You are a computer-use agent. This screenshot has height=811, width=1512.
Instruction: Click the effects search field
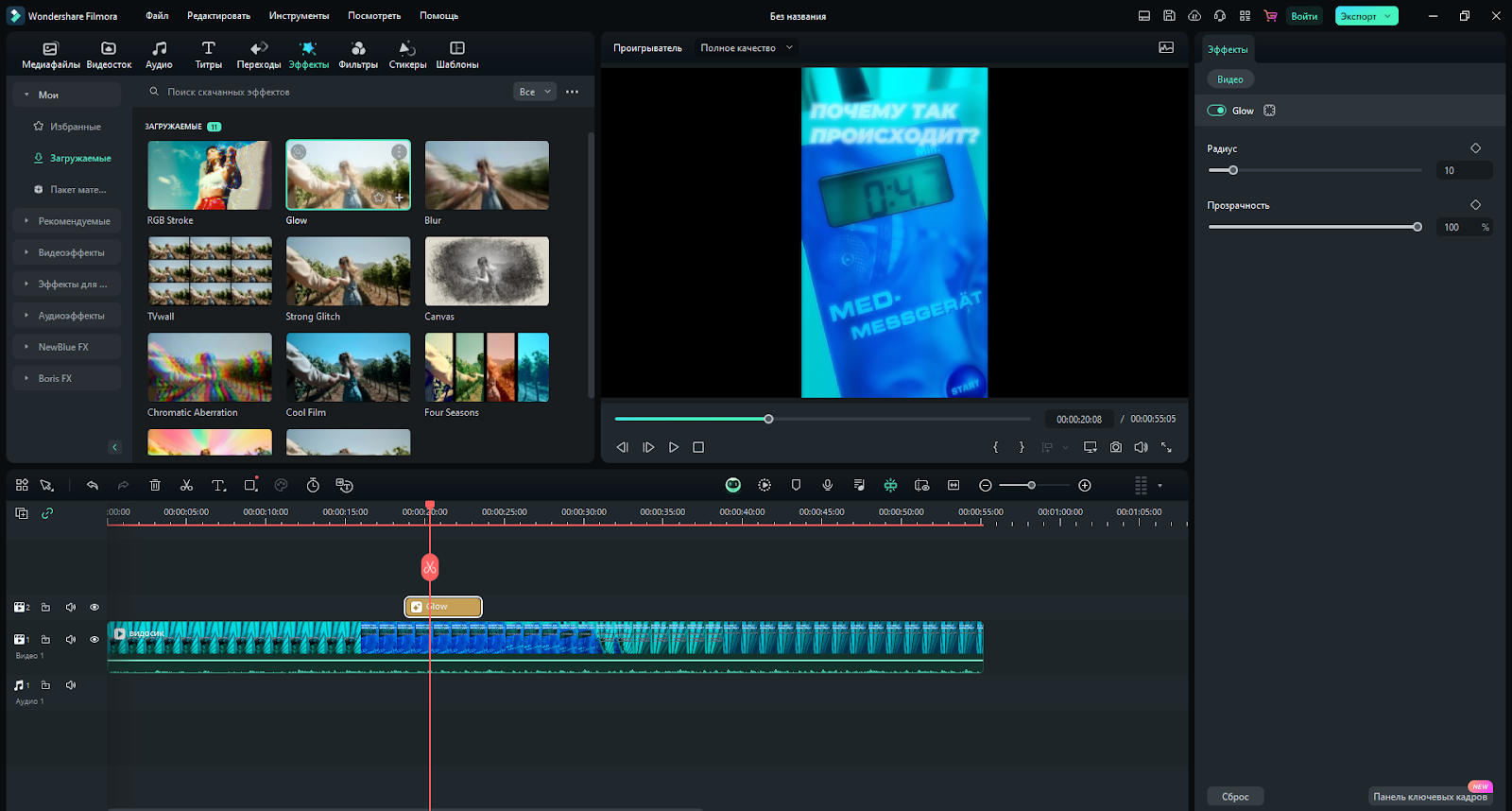pyautogui.click(x=326, y=92)
